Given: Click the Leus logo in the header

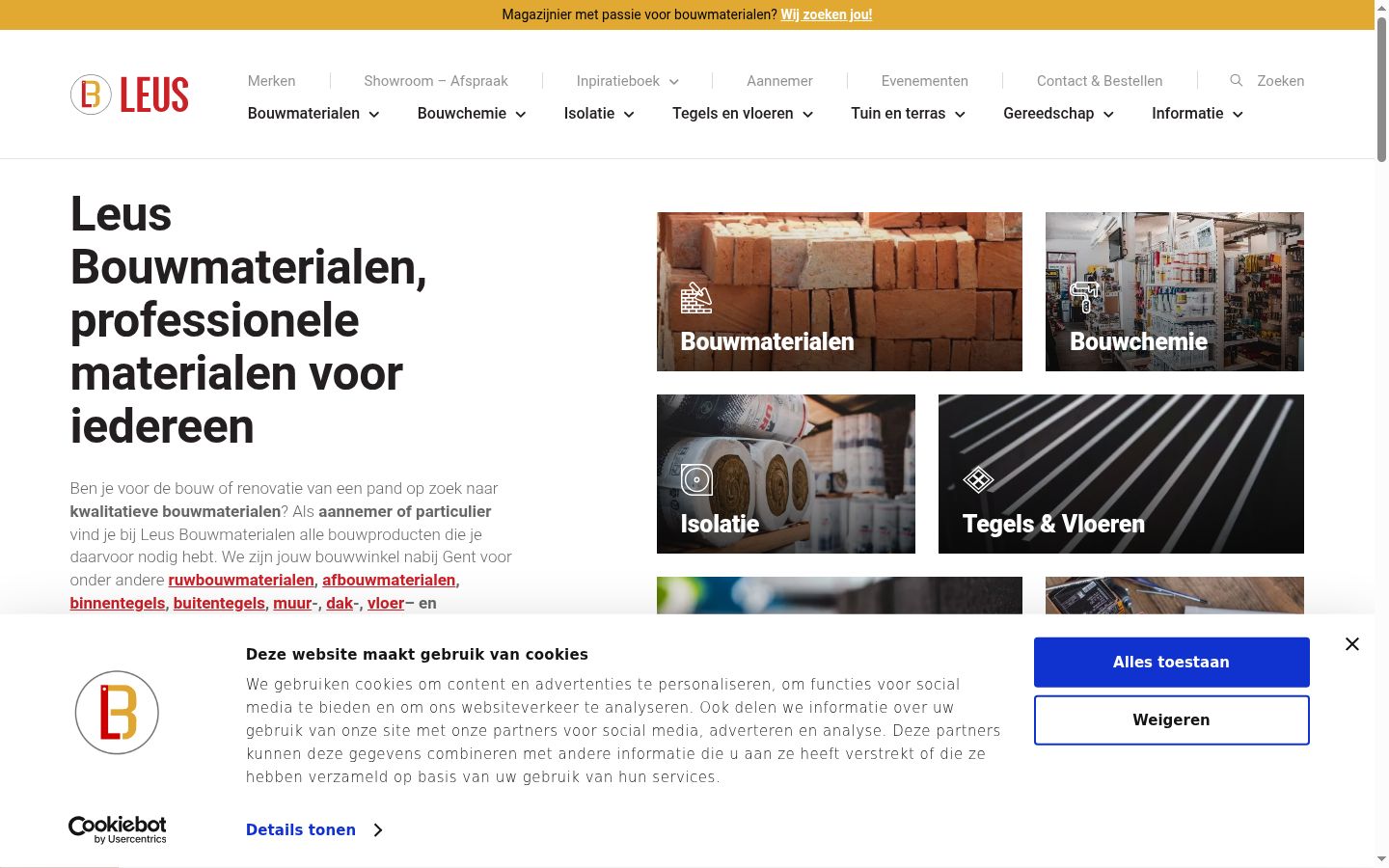Looking at the screenshot, I should [x=129, y=95].
